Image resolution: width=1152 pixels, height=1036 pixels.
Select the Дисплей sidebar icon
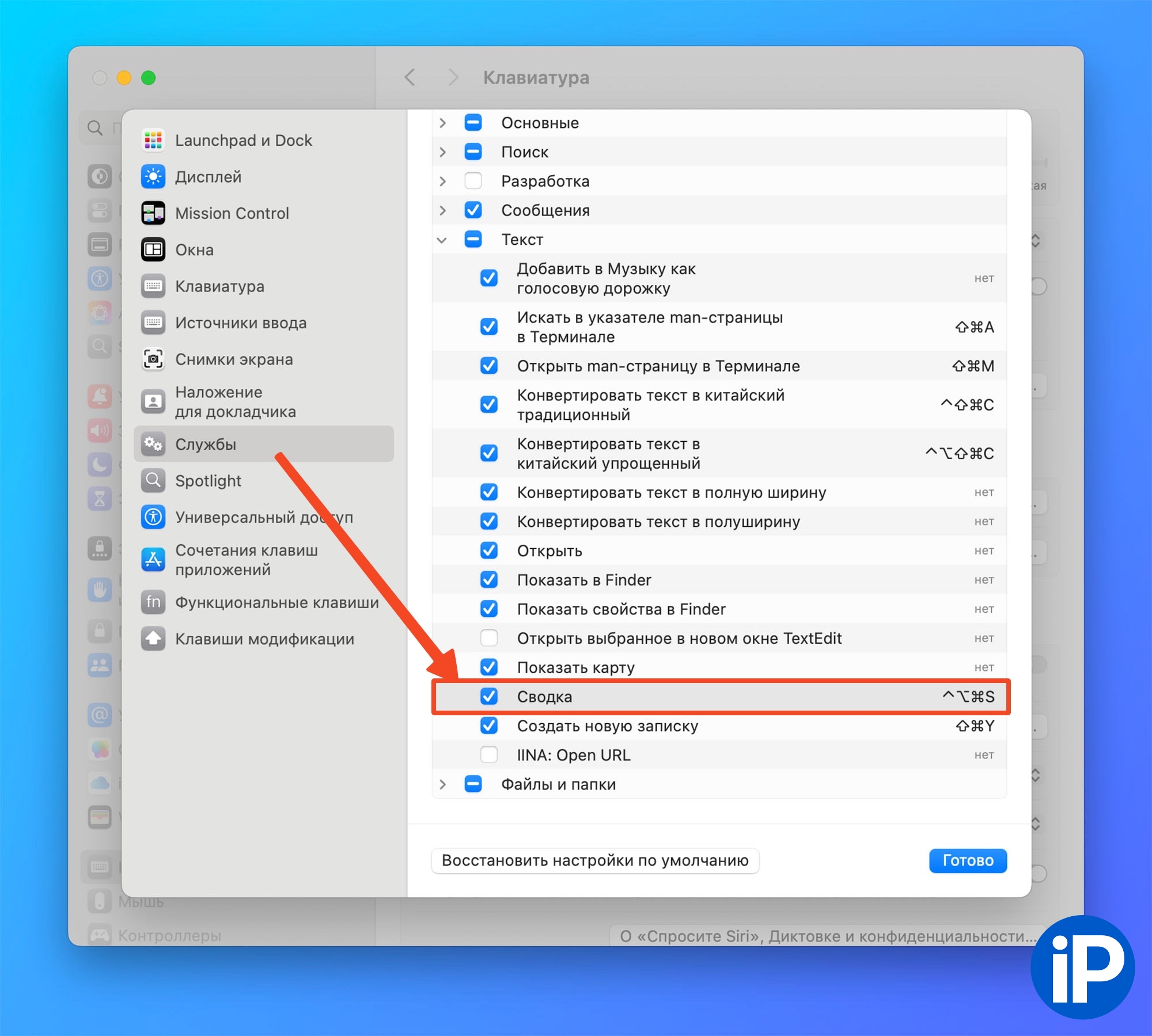tap(153, 177)
